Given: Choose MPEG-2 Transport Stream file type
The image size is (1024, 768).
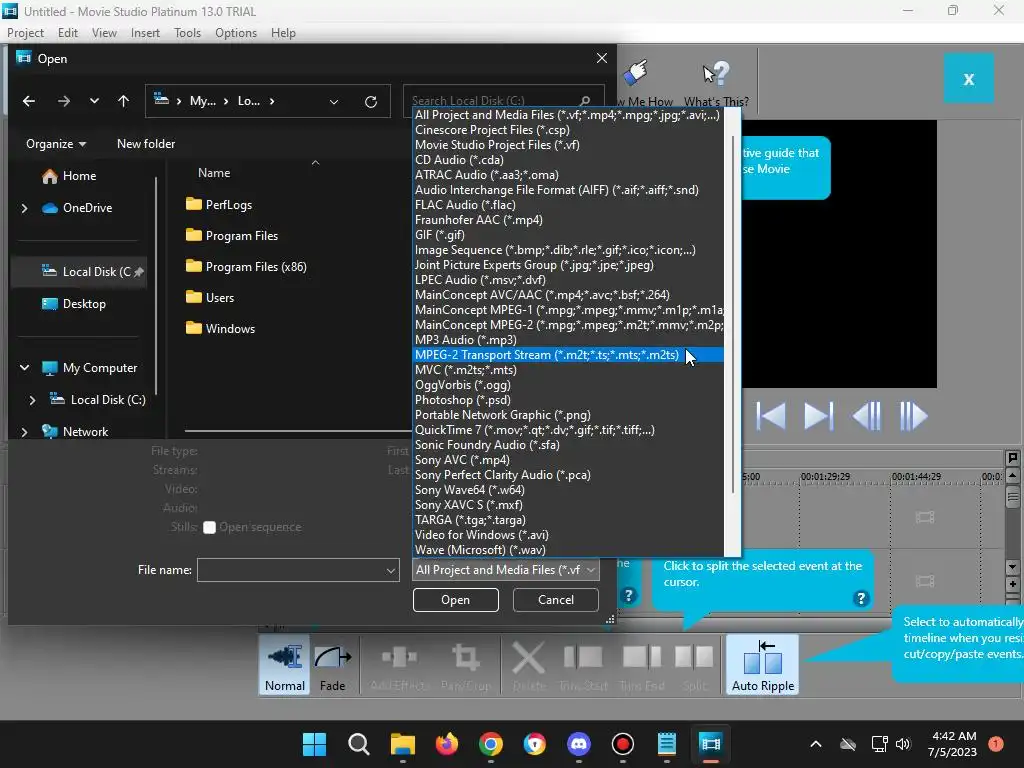Looking at the screenshot, I should pyautogui.click(x=568, y=355).
